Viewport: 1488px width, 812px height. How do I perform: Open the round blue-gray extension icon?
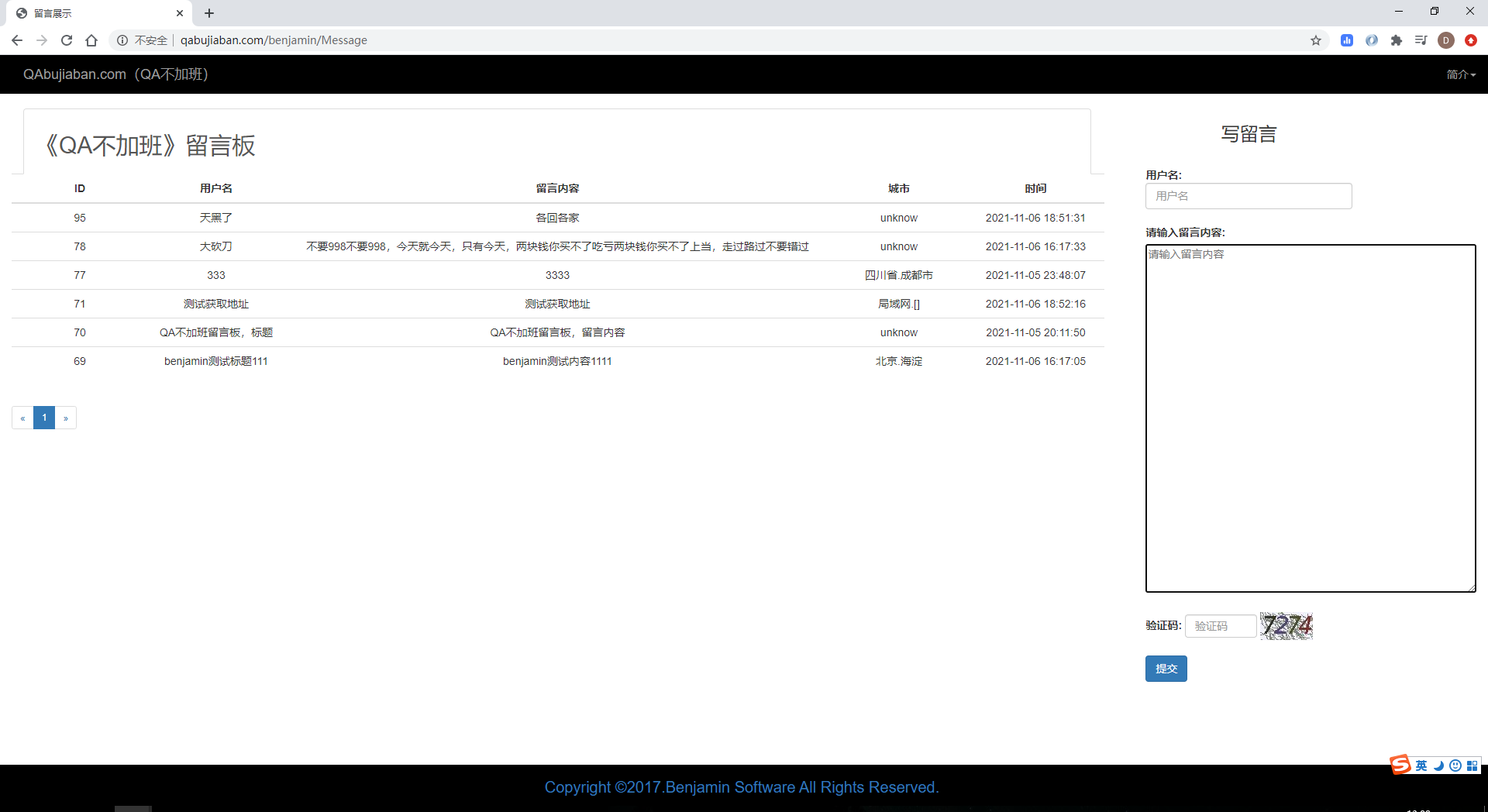[1372, 40]
